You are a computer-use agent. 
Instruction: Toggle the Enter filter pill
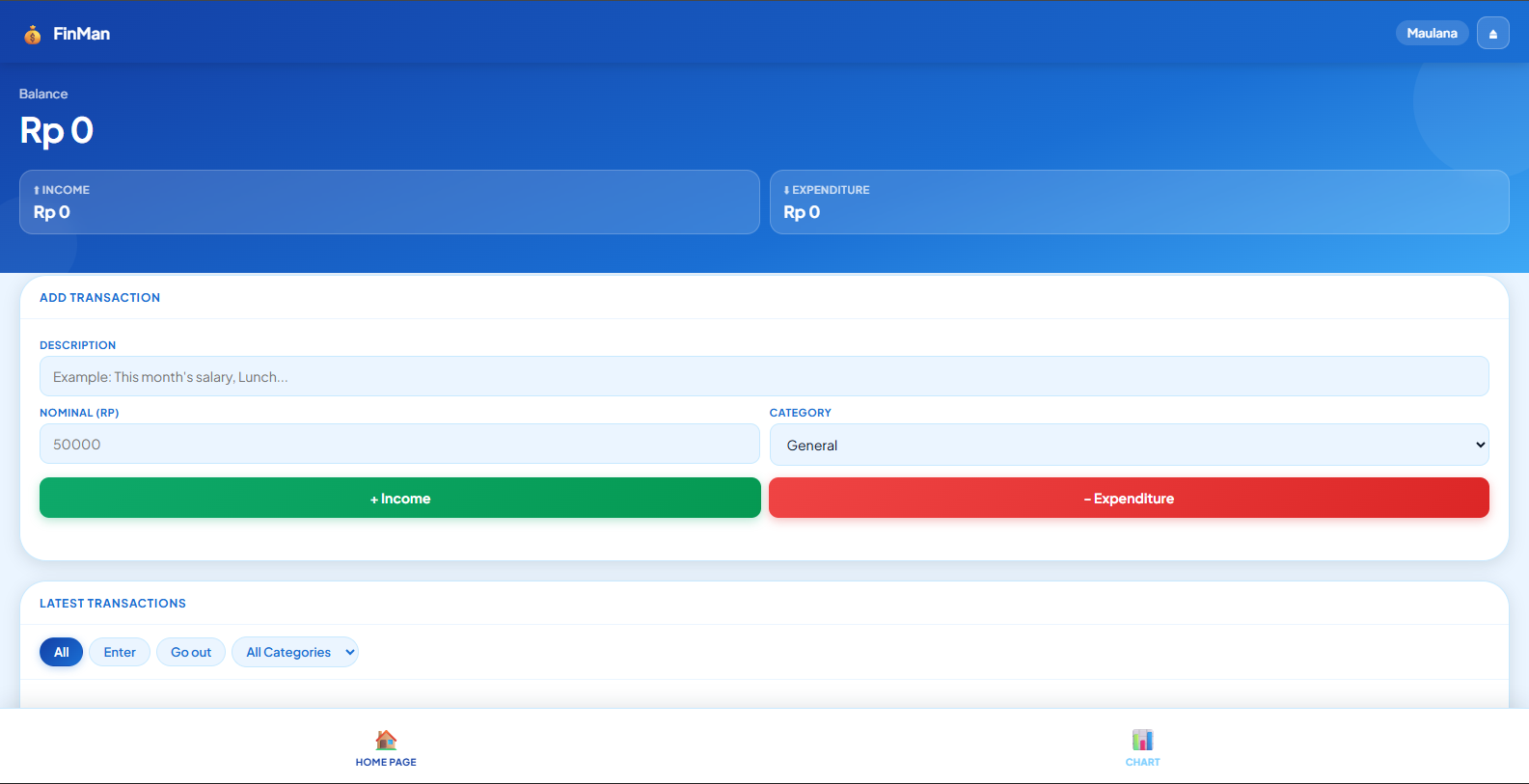(x=120, y=652)
